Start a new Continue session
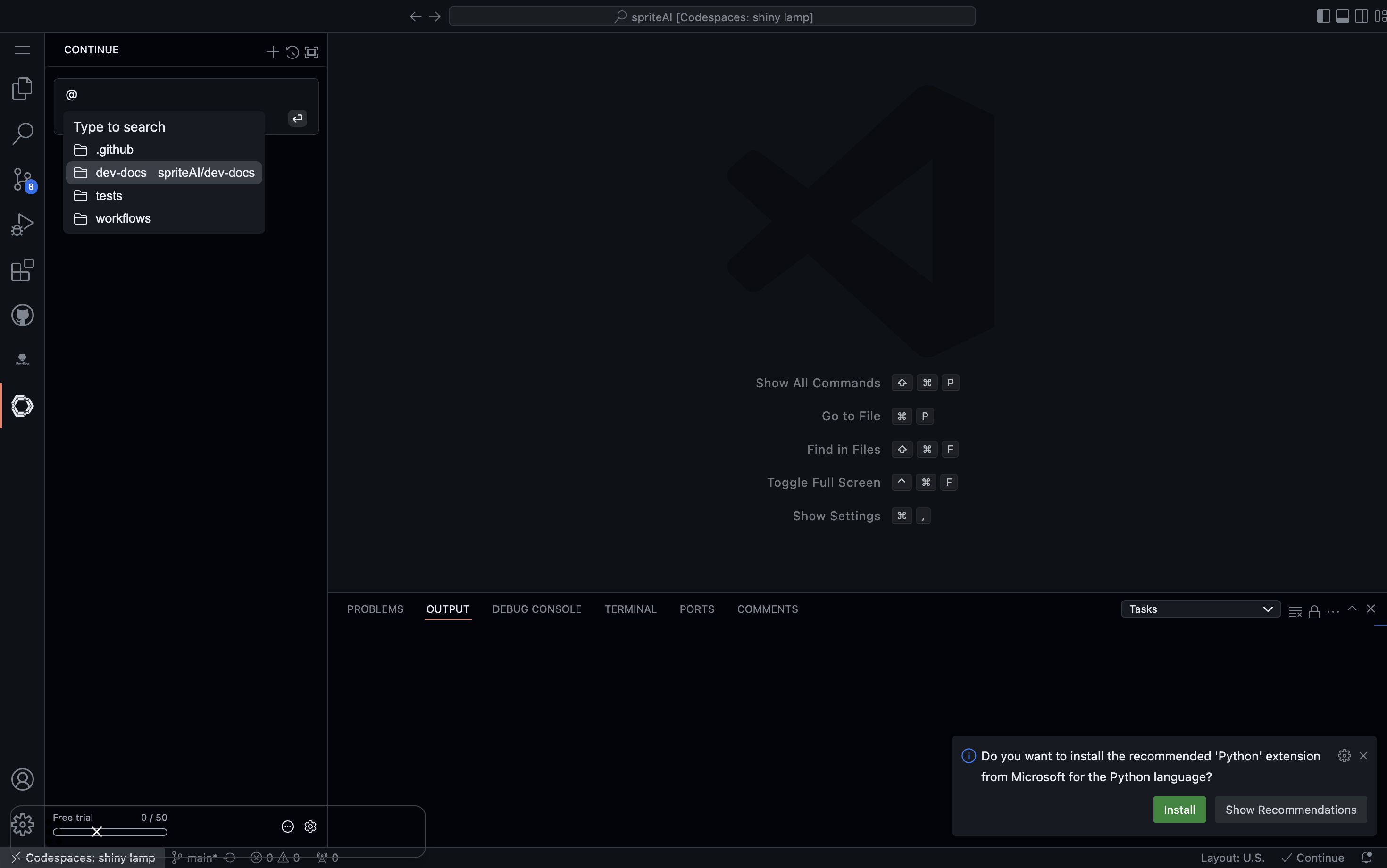The image size is (1387, 868). [x=273, y=52]
